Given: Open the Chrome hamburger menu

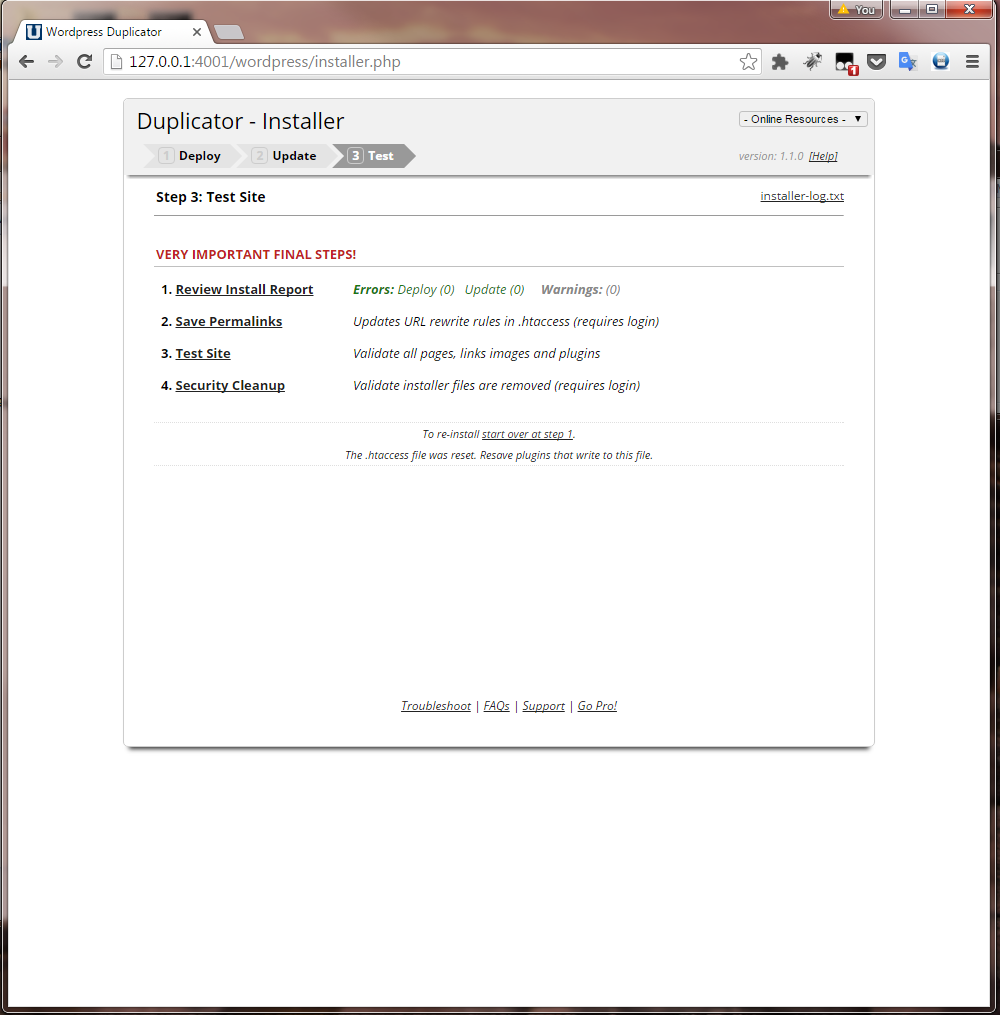Looking at the screenshot, I should [x=972, y=61].
